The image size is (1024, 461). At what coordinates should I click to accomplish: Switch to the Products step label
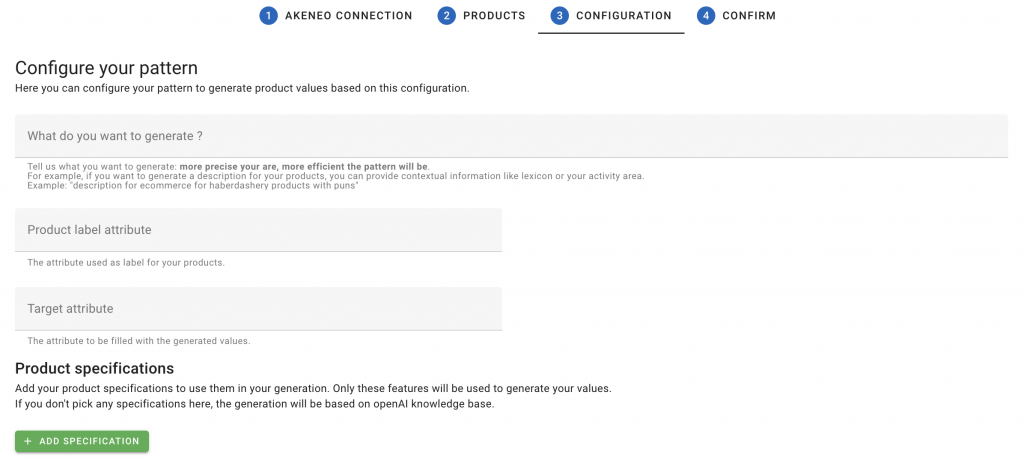tap(494, 16)
